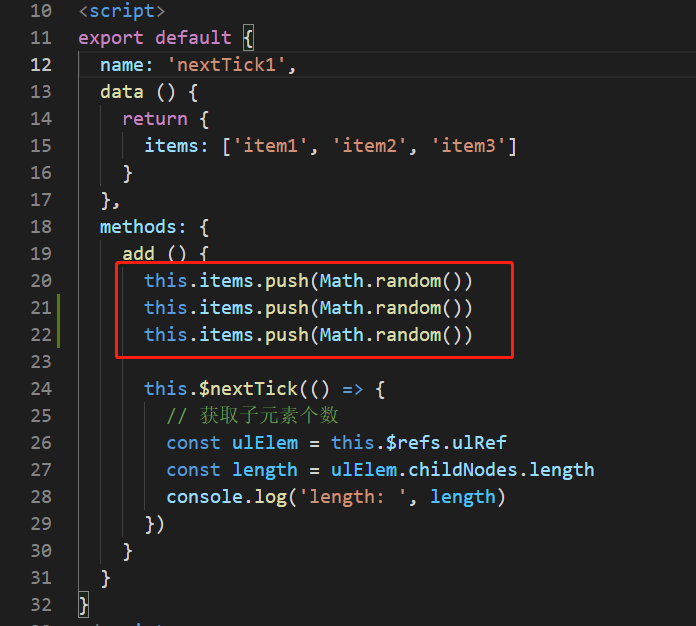
Task: Click the 'length' variable declared on line 27
Action: pyautogui.click(x=265, y=471)
